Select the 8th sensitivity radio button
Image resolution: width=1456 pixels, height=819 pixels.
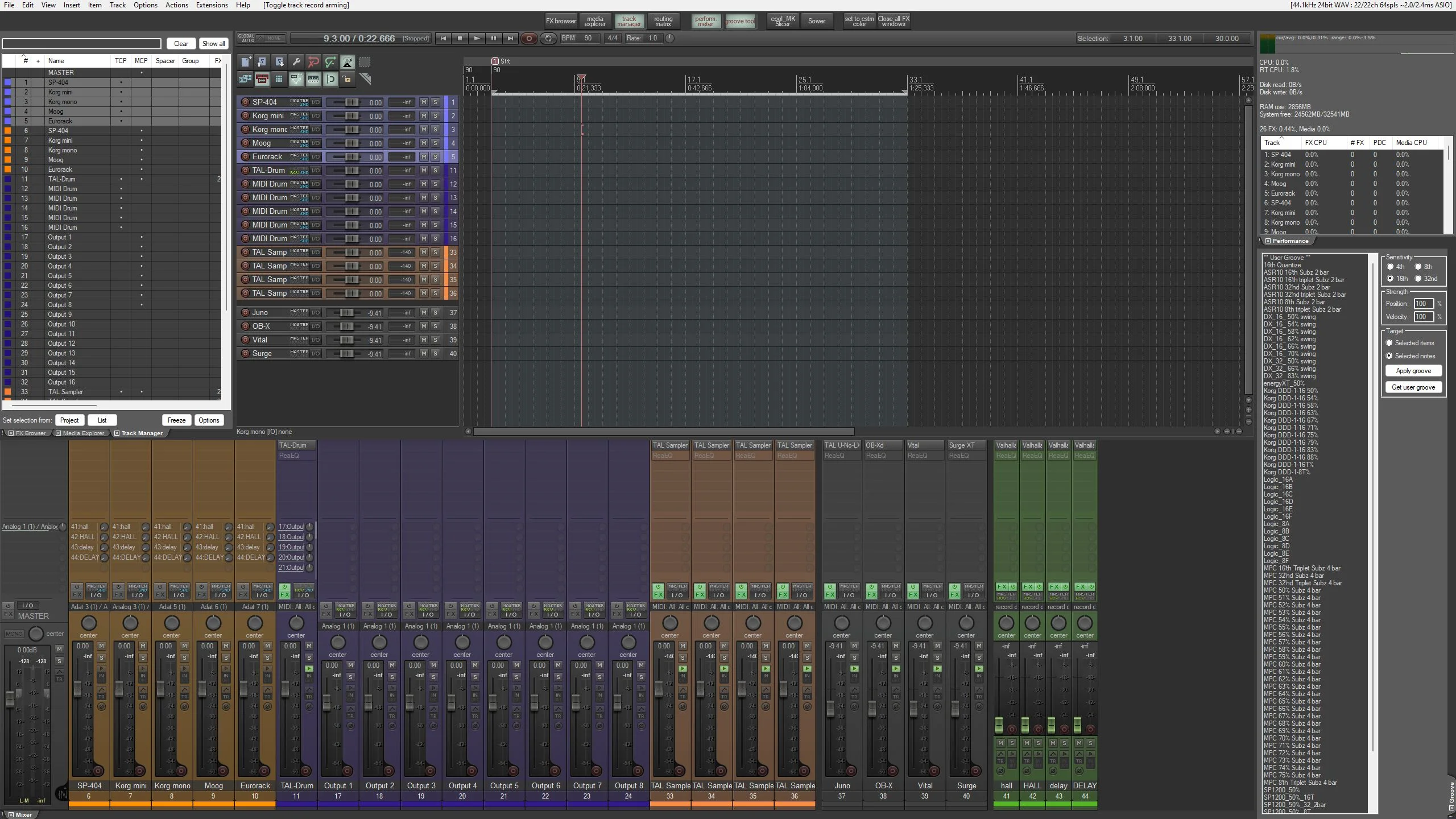(x=1418, y=267)
